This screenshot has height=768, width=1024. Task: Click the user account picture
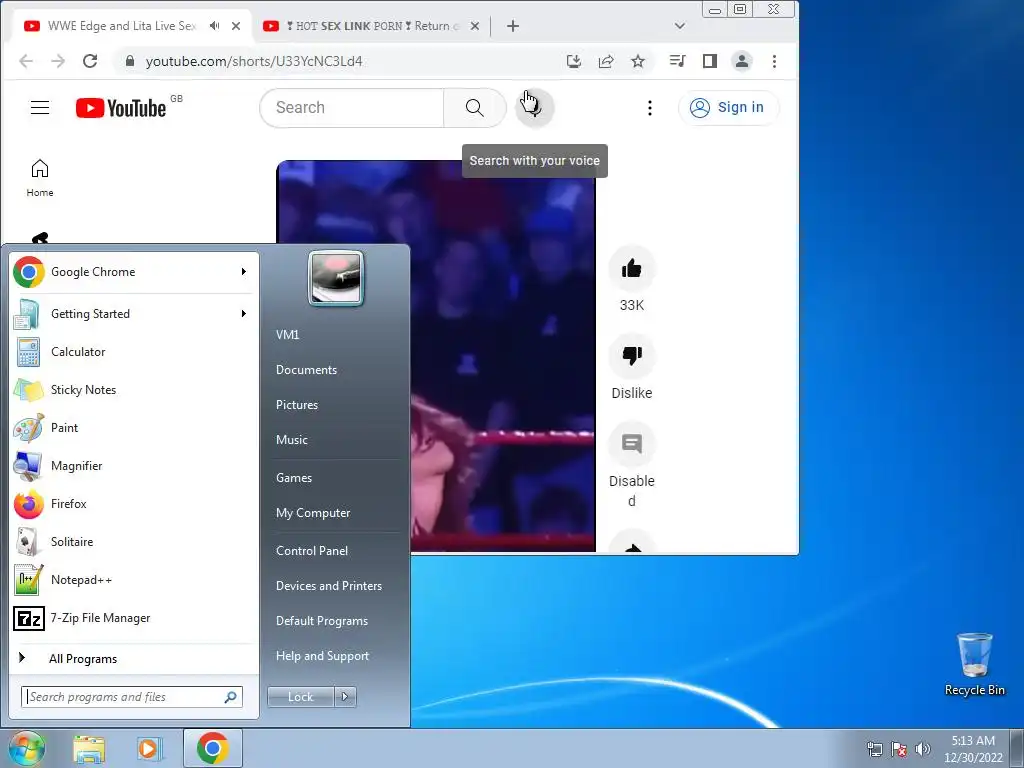pos(336,278)
